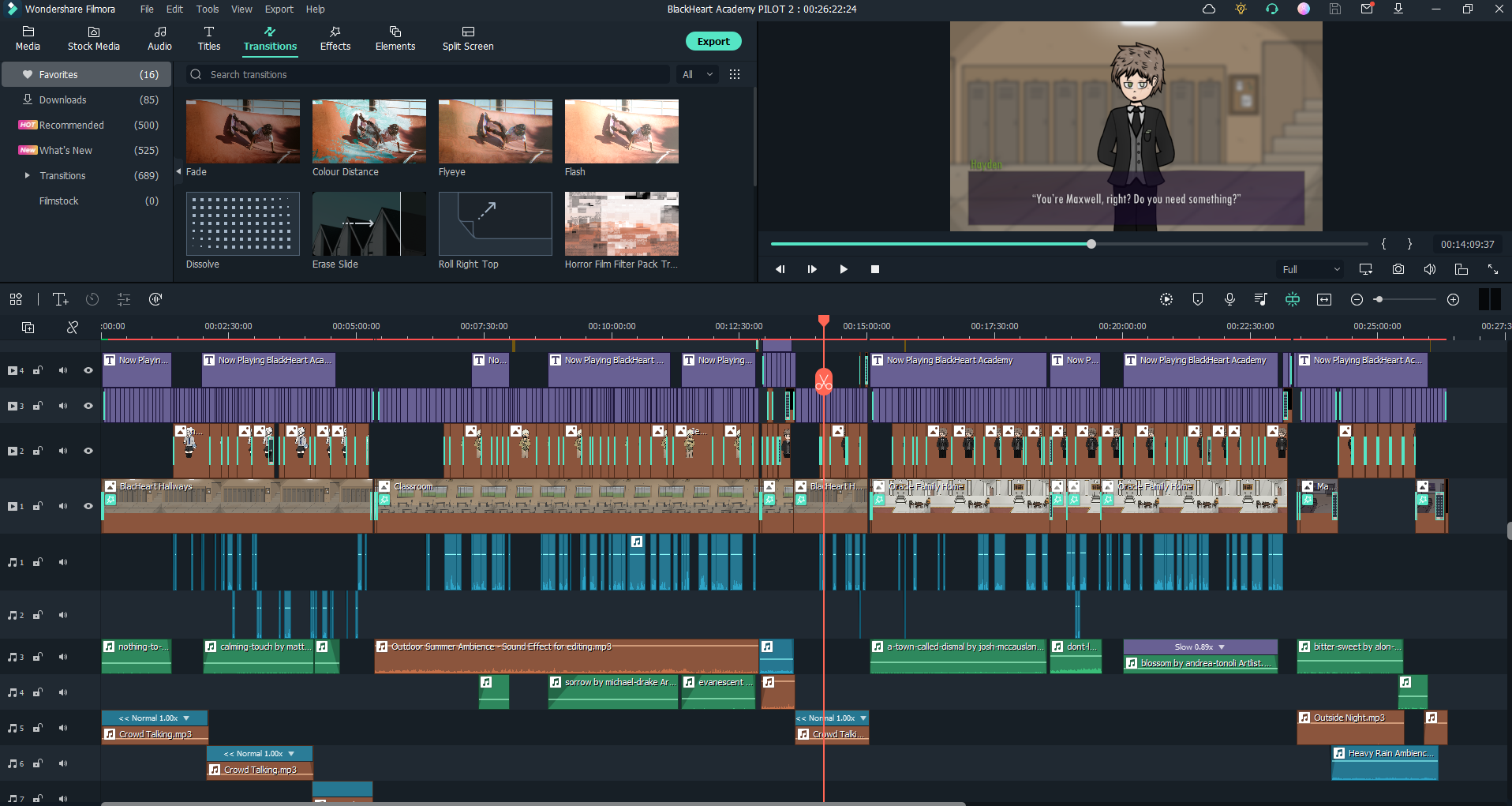
Task: Open the user account avatar
Action: 1304,9
